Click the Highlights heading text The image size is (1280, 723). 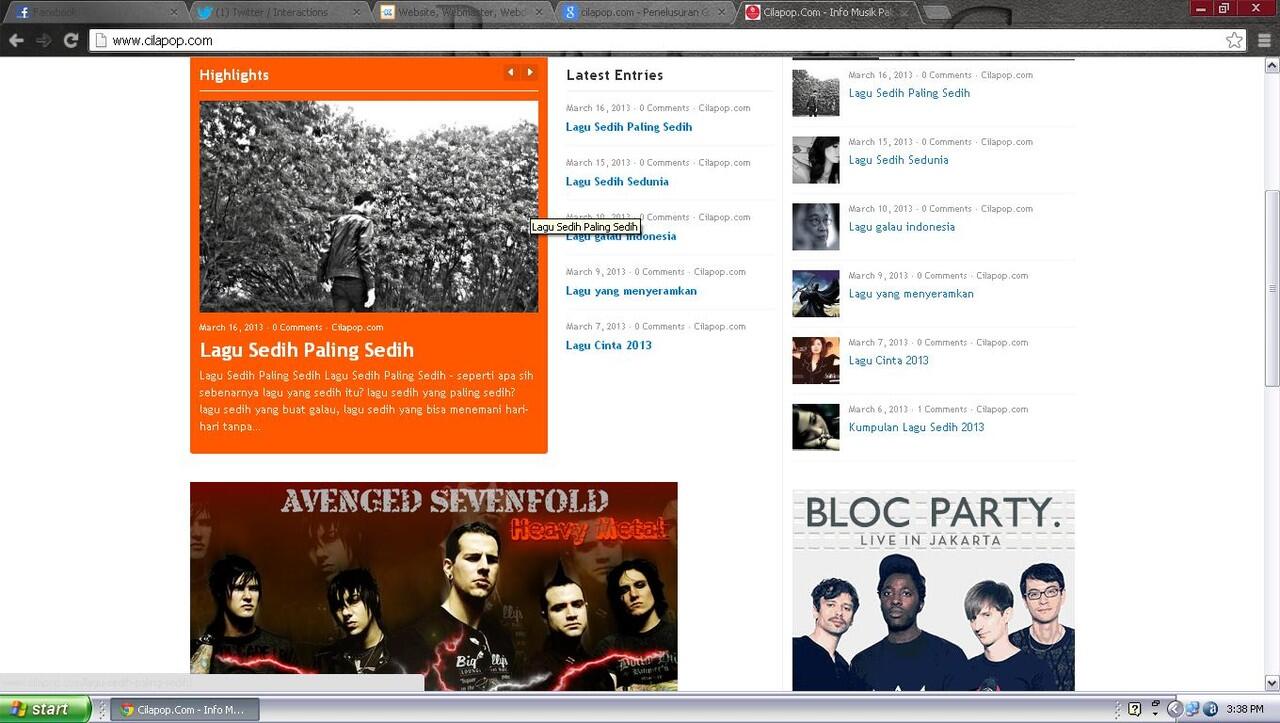(234, 75)
